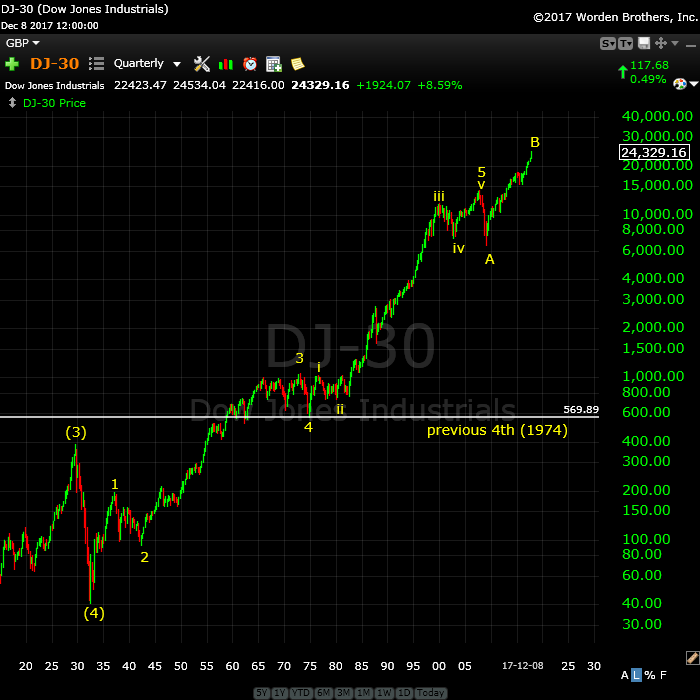Click the ruler drawing tools icon
Viewport: 700px width, 700px height.
[x=692, y=658]
